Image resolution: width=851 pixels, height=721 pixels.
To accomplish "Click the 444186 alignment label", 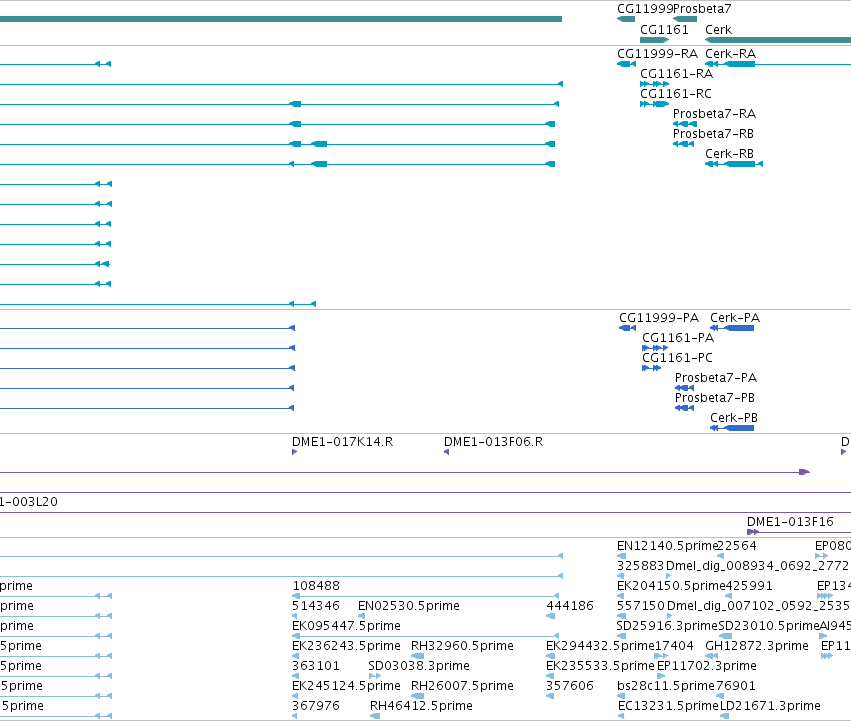I will (570, 606).
